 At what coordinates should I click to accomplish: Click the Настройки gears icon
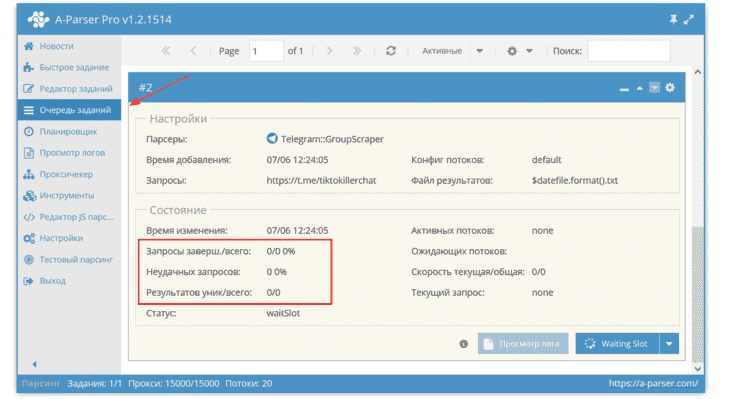tap(29, 238)
